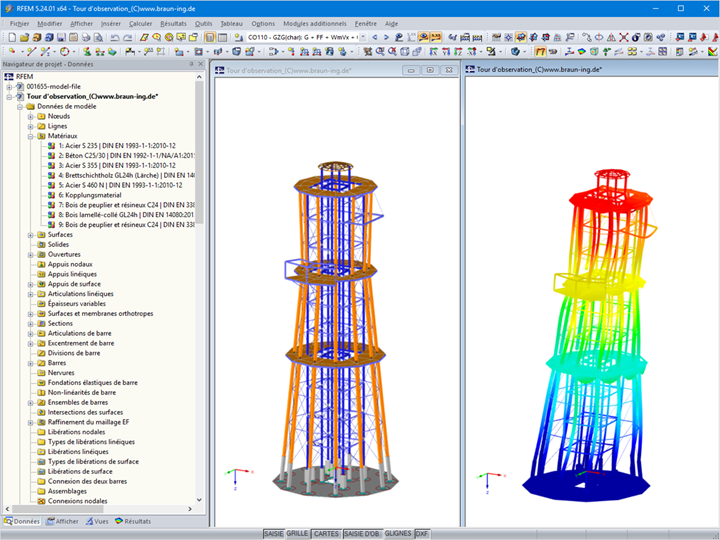Toggle show results eye button
This screenshot has height=540, width=720.
[x=423, y=37]
